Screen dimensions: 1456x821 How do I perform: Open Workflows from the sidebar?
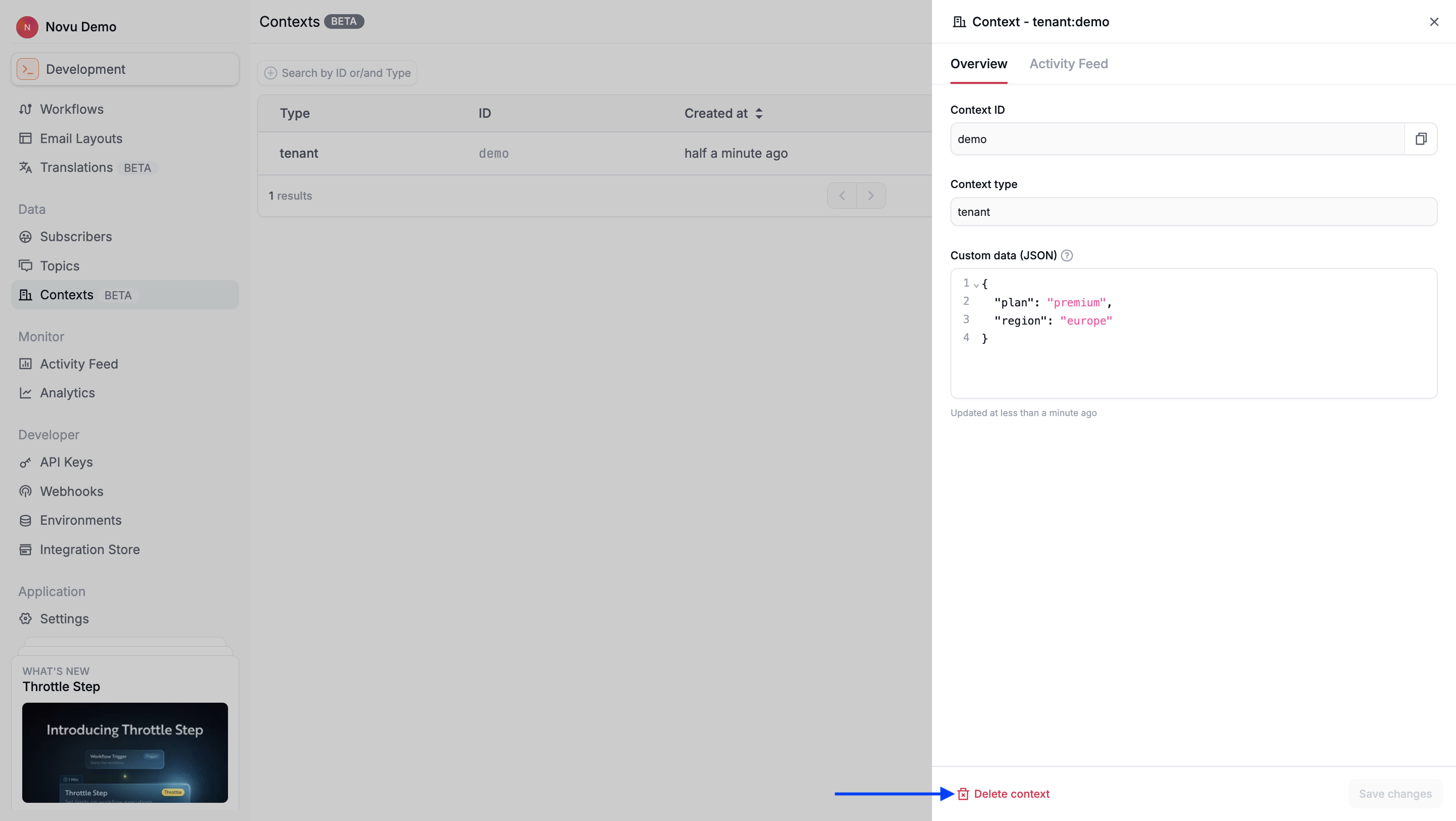(71, 109)
